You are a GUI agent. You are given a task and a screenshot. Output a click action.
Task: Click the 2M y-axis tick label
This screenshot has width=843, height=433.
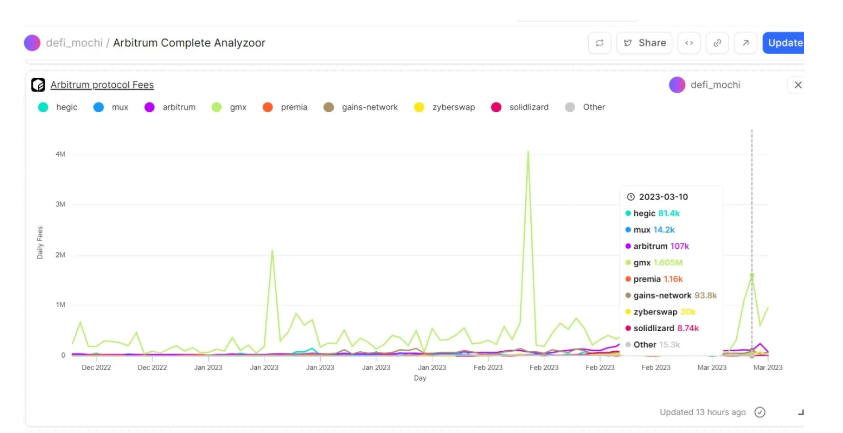click(x=60, y=255)
